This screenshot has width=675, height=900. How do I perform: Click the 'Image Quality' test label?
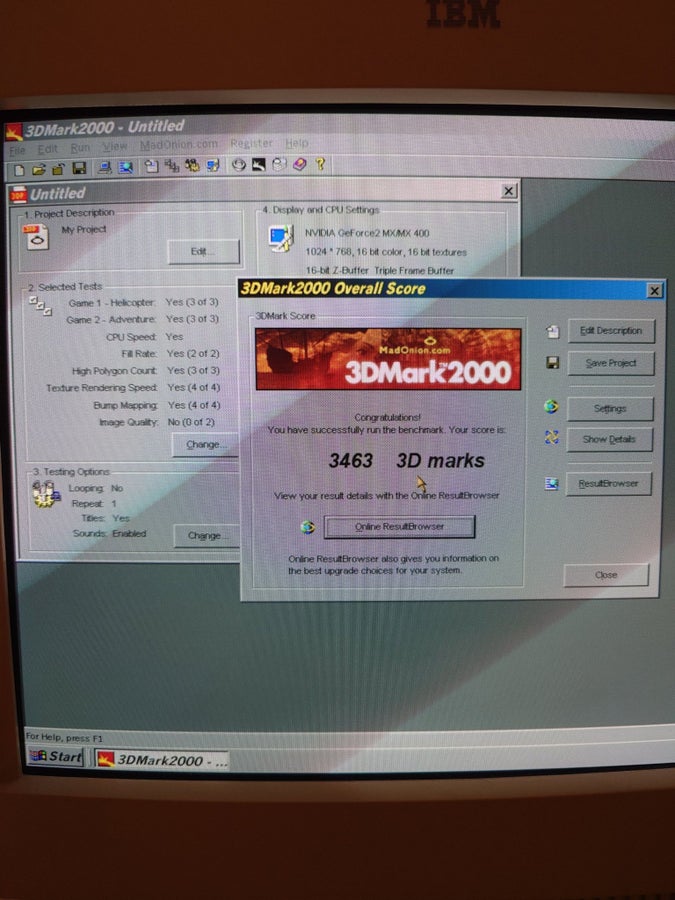tap(129, 422)
